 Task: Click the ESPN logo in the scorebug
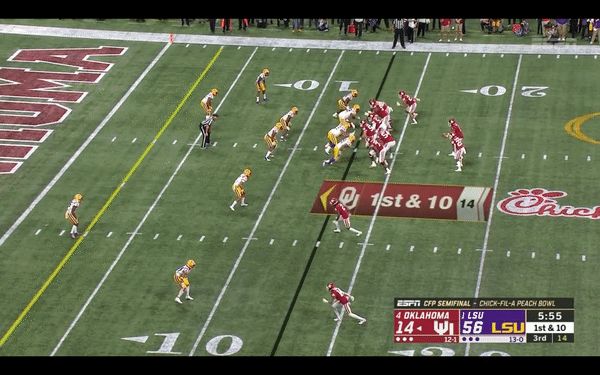[x=408, y=303]
